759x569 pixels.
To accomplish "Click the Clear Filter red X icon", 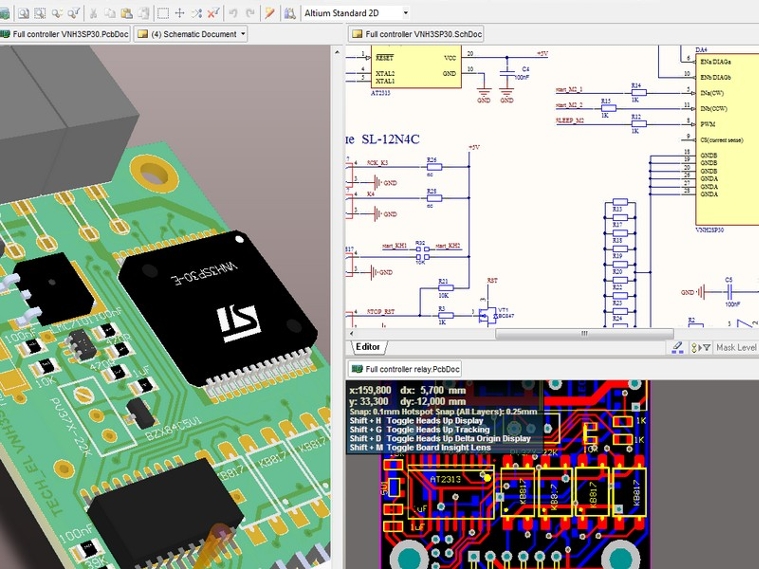I will coord(213,13).
